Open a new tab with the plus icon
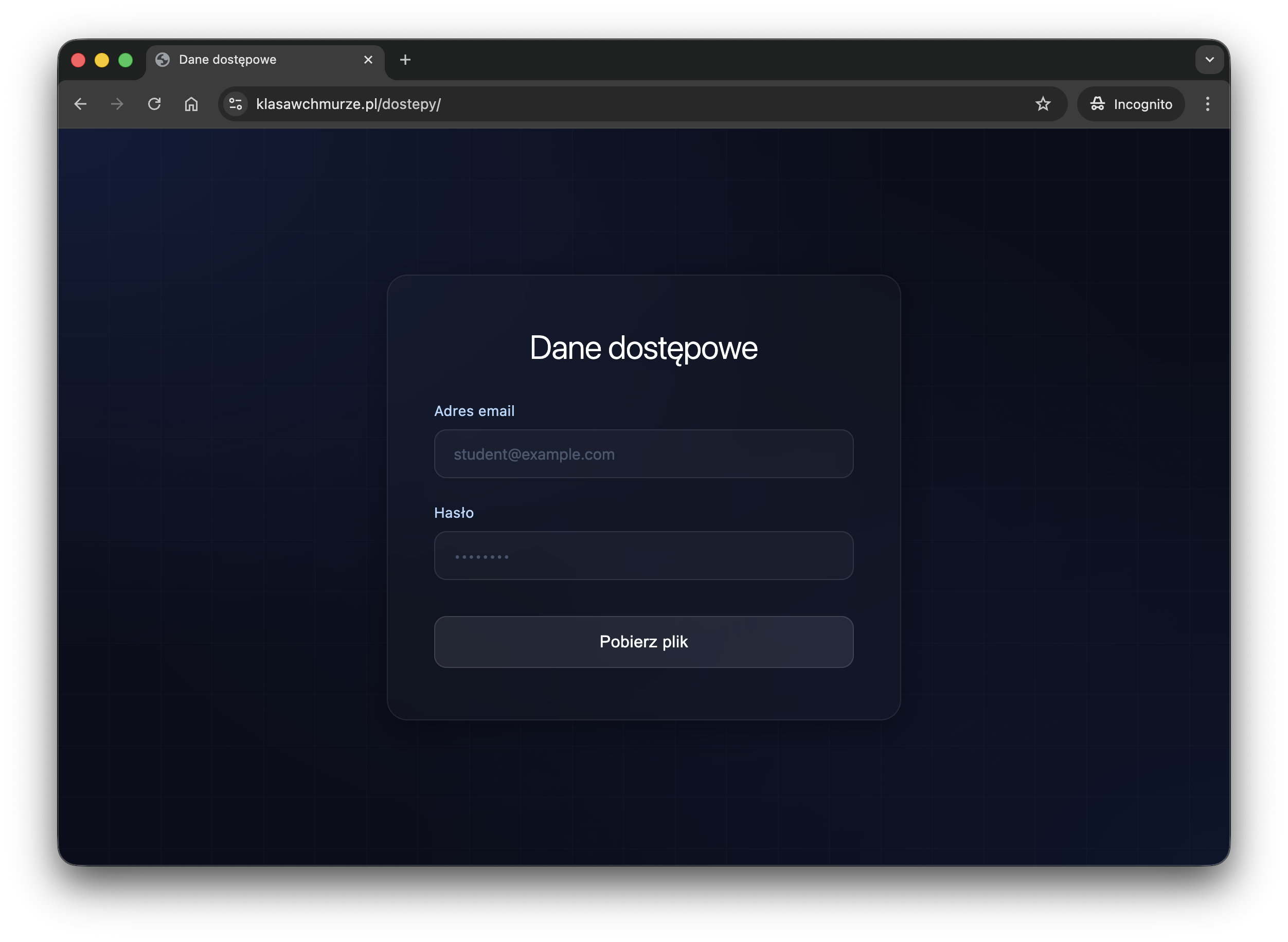The height and width of the screenshot is (942, 1288). [405, 60]
